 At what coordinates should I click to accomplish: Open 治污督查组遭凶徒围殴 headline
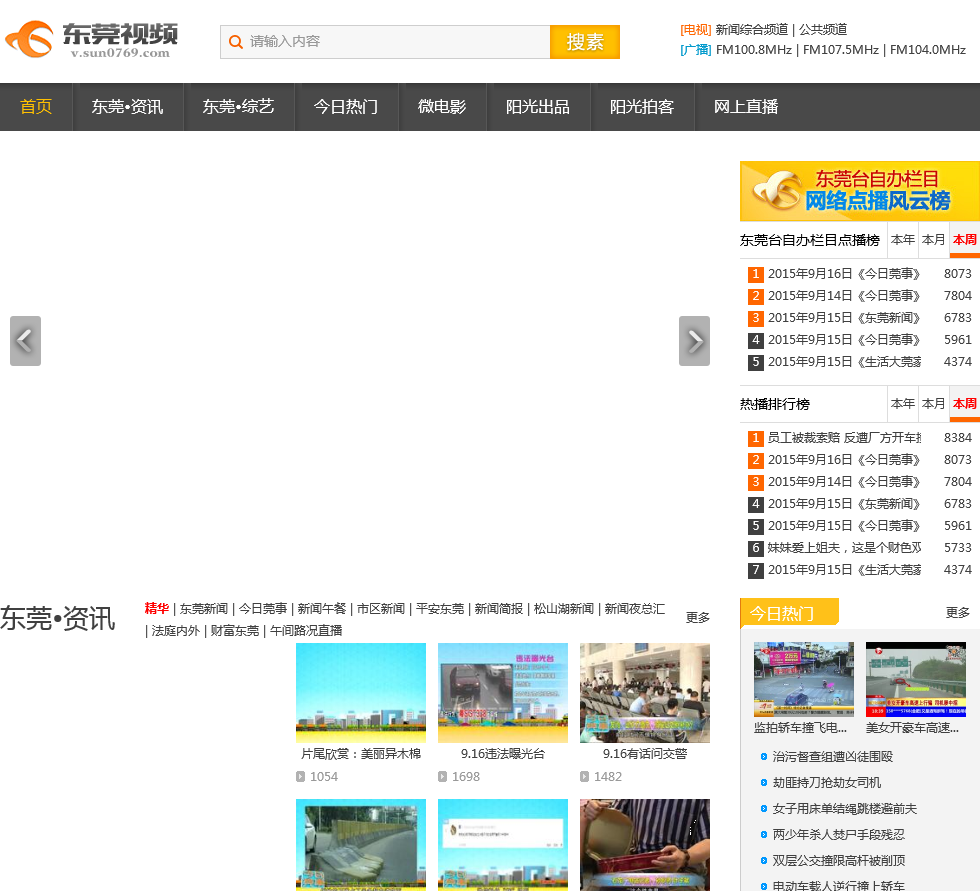832,757
